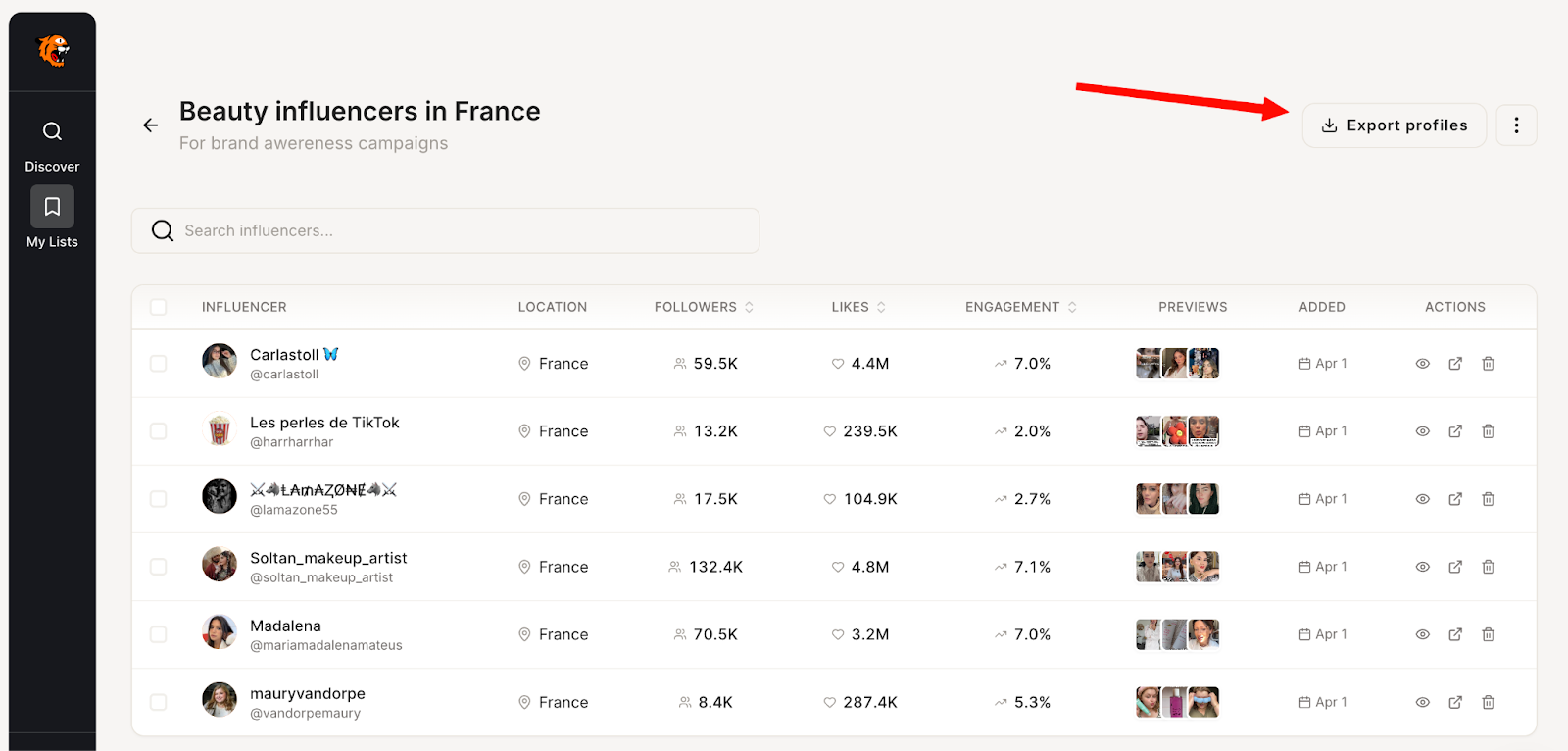Open Madalena profile in new tab
The height and width of the screenshot is (751, 1568).
[1455, 634]
